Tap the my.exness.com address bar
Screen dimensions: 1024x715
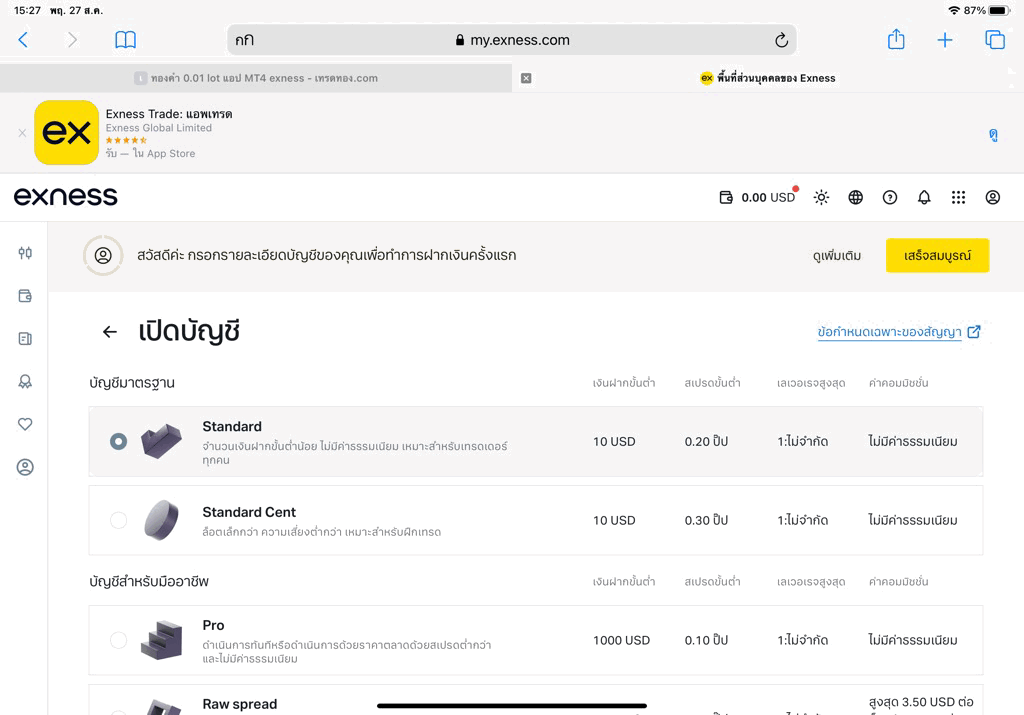click(511, 40)
